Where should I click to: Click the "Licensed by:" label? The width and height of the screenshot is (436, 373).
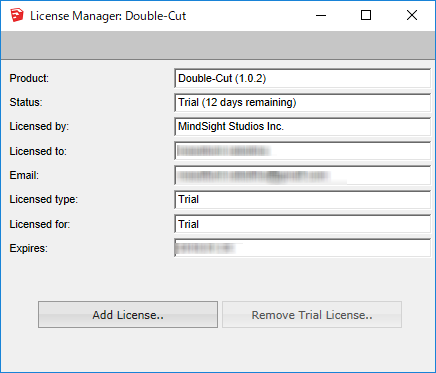click(39, 127)
